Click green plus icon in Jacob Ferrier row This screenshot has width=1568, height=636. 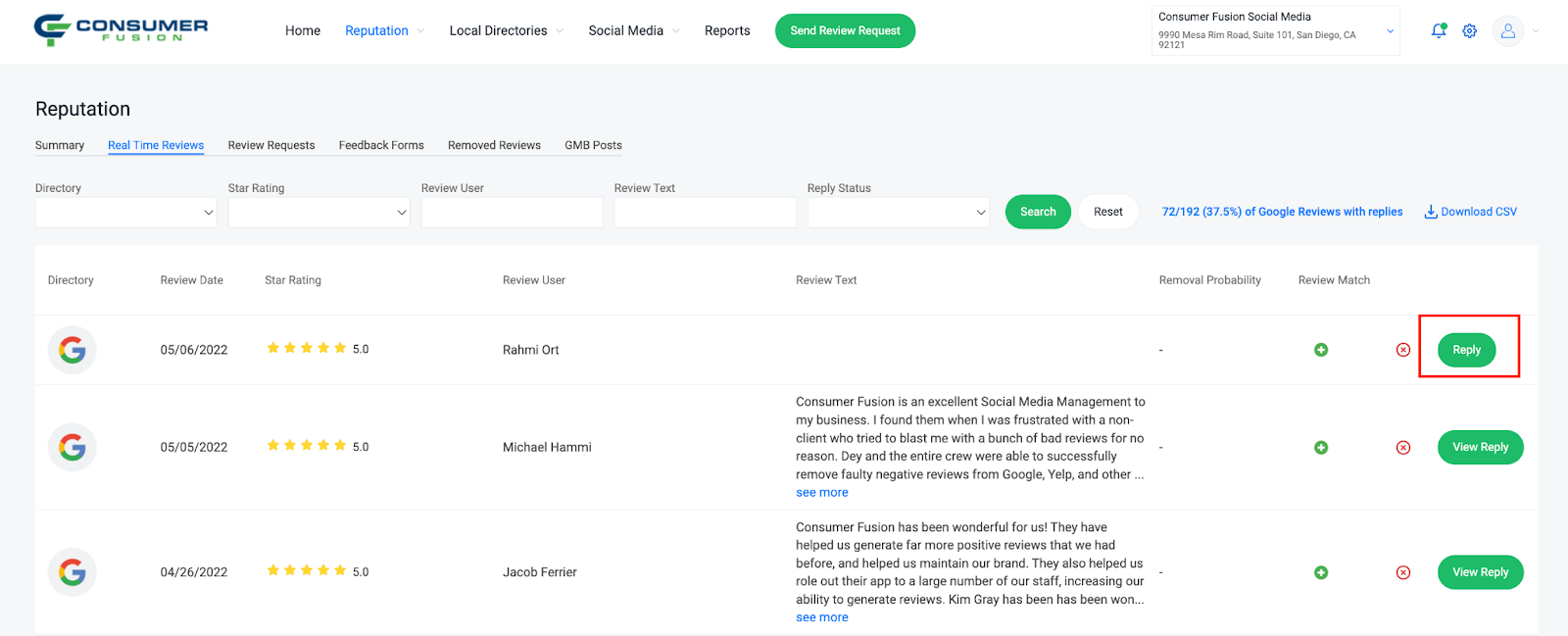(x=1321, y=572)
